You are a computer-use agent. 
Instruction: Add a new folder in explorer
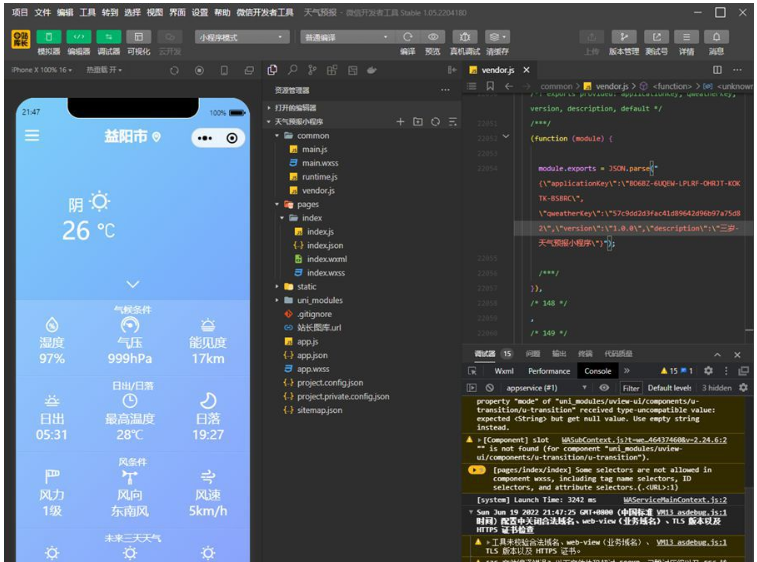418,122
